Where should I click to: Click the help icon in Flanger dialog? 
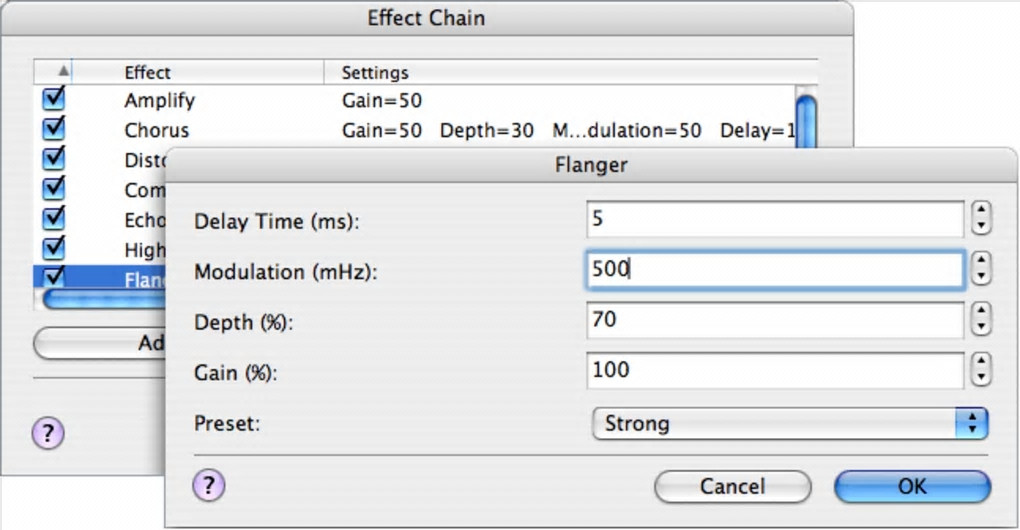[208, 486]
